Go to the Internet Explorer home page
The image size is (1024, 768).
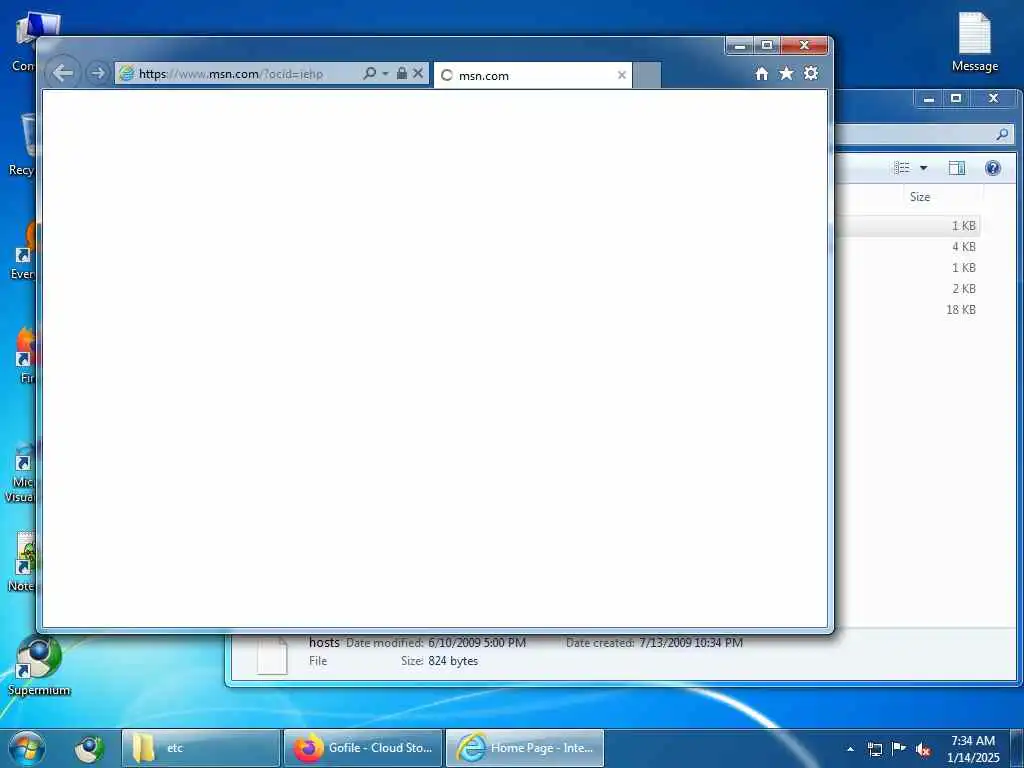click(x=761, y=74)
